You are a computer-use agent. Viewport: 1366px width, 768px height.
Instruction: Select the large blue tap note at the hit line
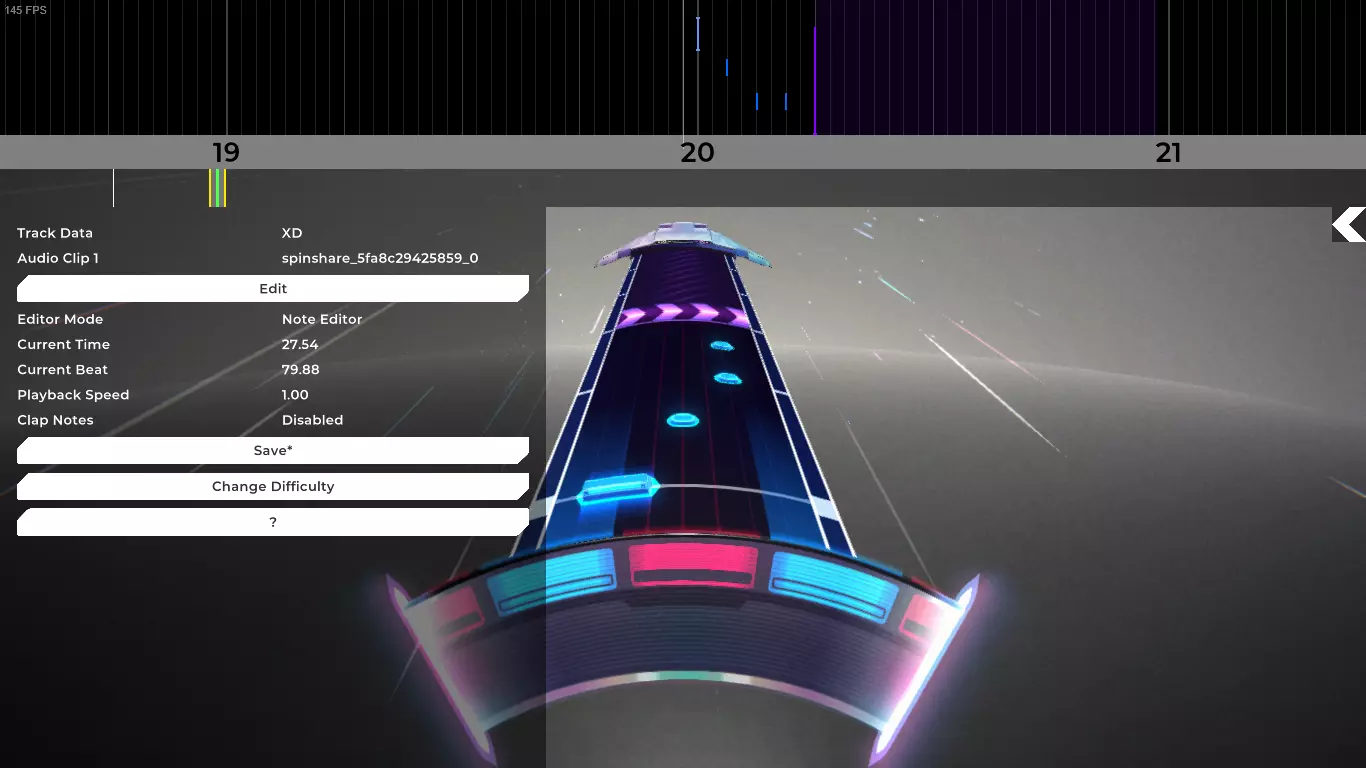coord(619,490)
